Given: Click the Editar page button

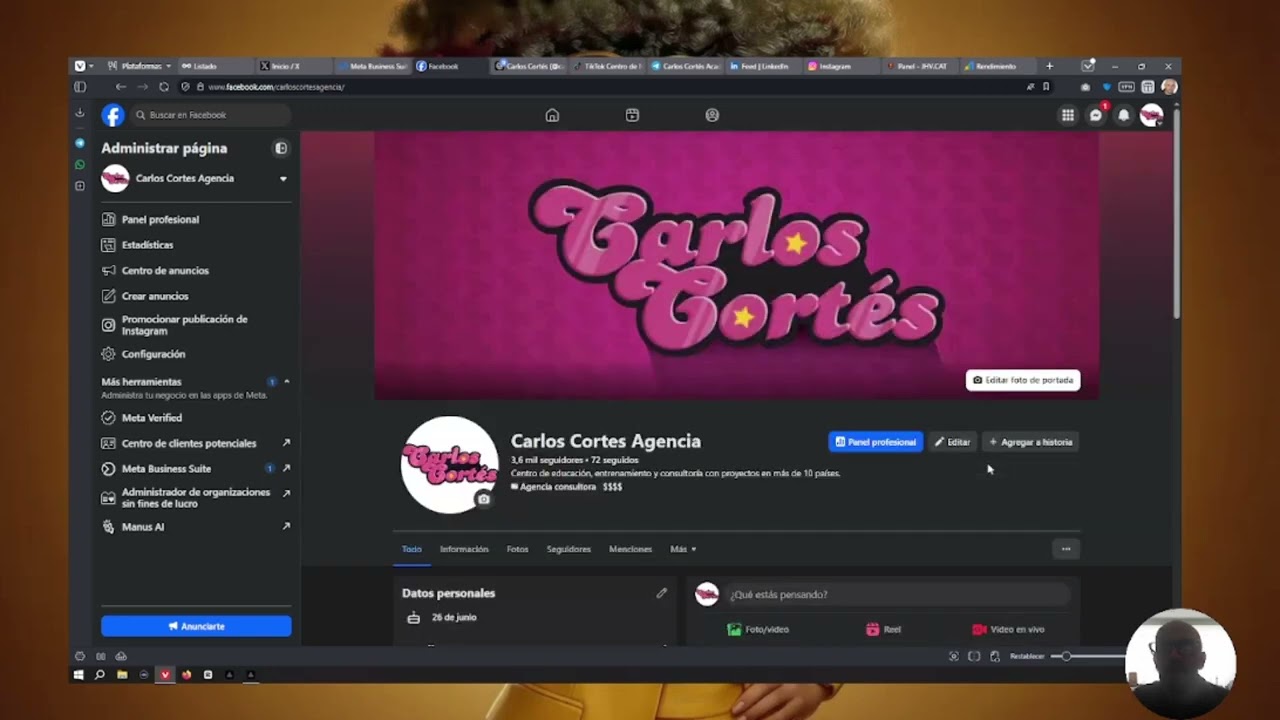Looking at the screenshot, I should [952, 442].
